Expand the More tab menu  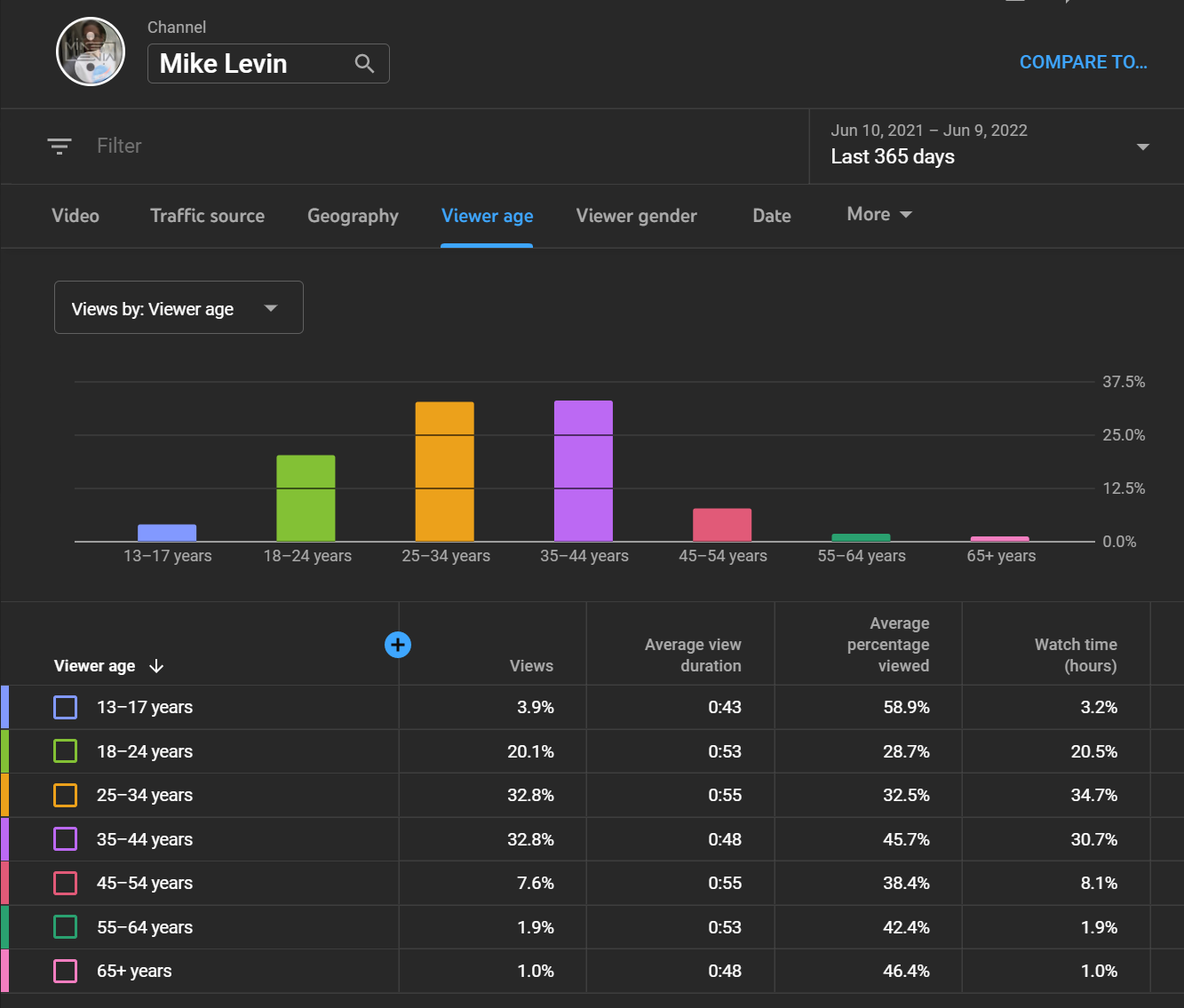(879, 214)
